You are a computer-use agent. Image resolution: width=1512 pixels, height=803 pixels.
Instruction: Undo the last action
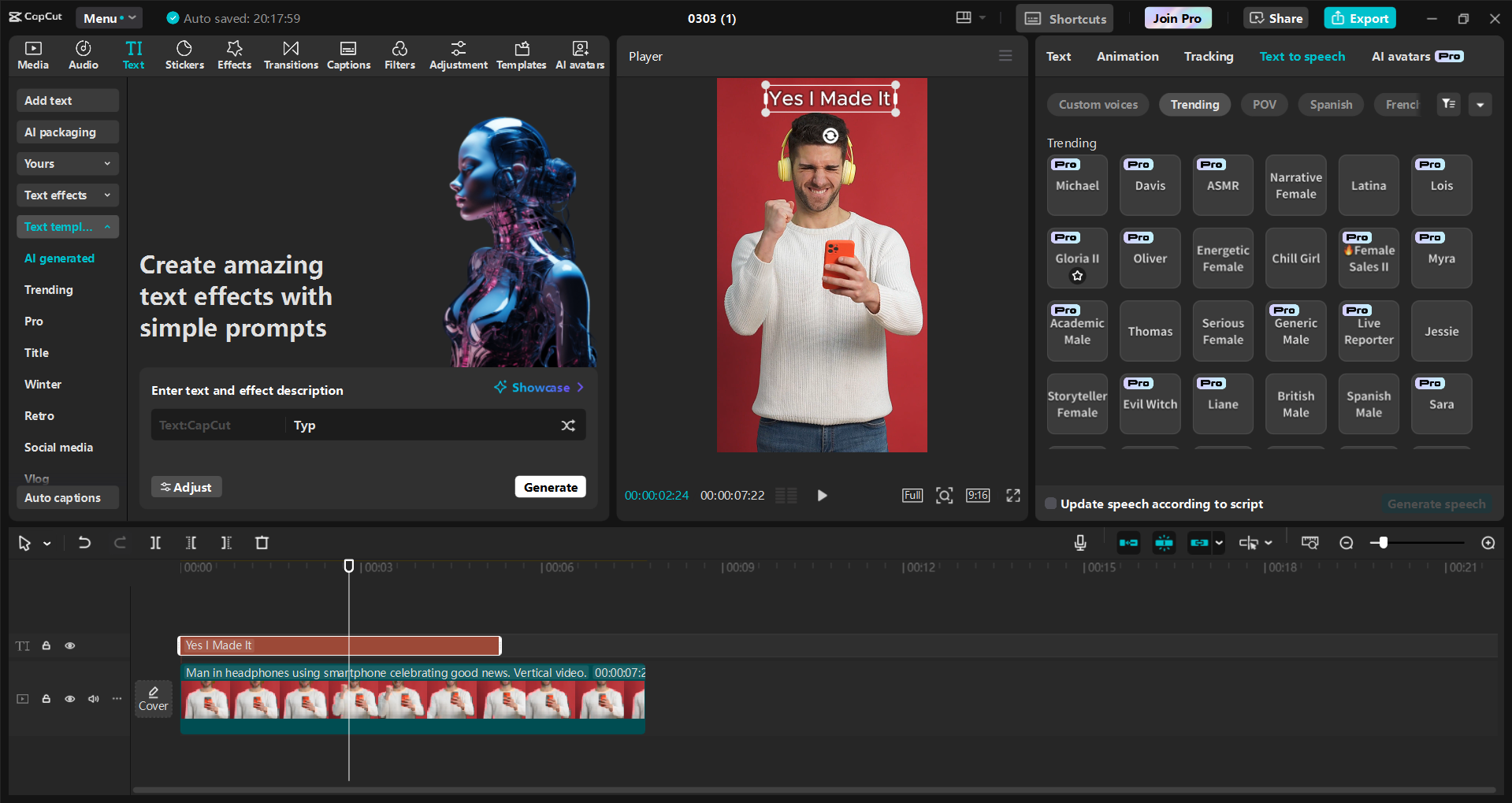click(x=84, y=542)
